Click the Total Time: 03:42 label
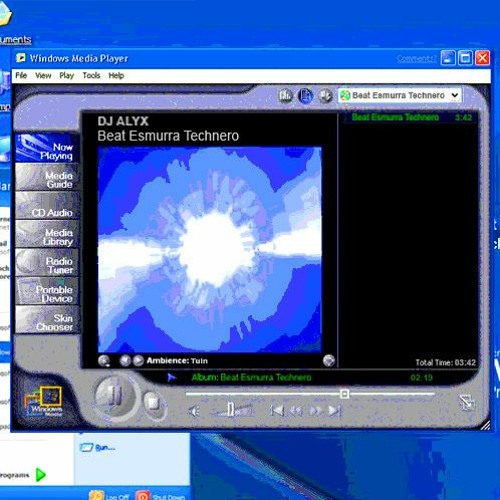 coord(445,362)
